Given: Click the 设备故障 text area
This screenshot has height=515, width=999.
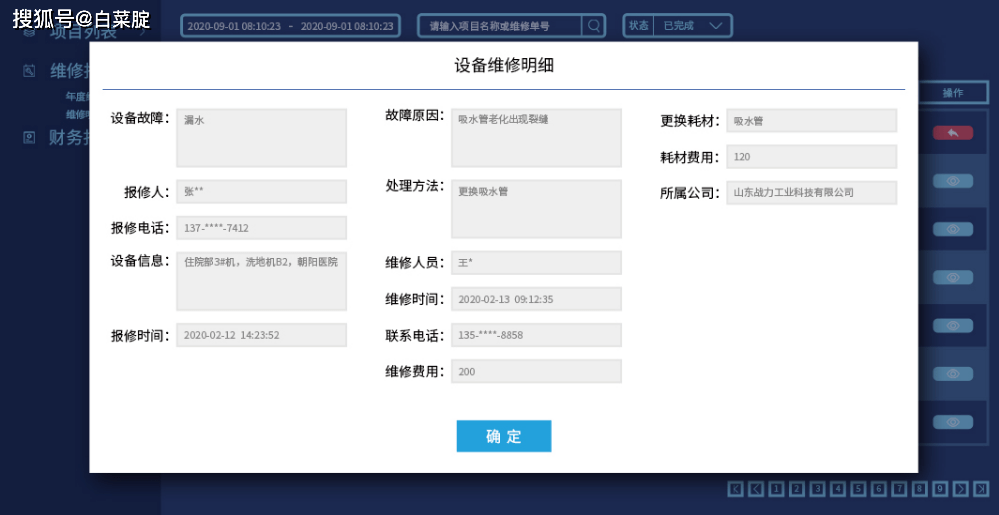Looking at the screenshot, I should pos(261,138).
